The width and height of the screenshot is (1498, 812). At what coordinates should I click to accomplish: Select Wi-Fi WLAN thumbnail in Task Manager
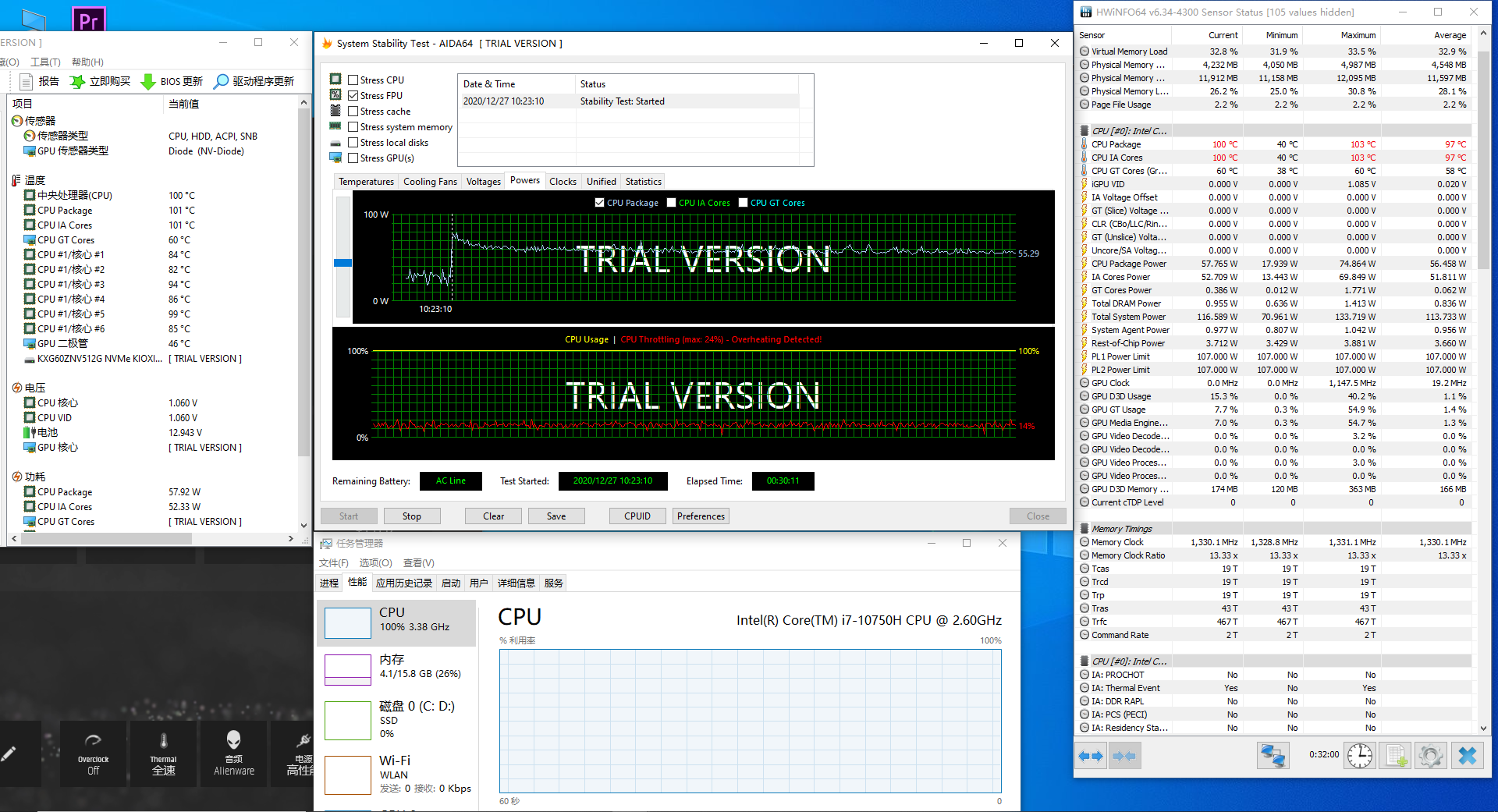[x=348, y=775]
